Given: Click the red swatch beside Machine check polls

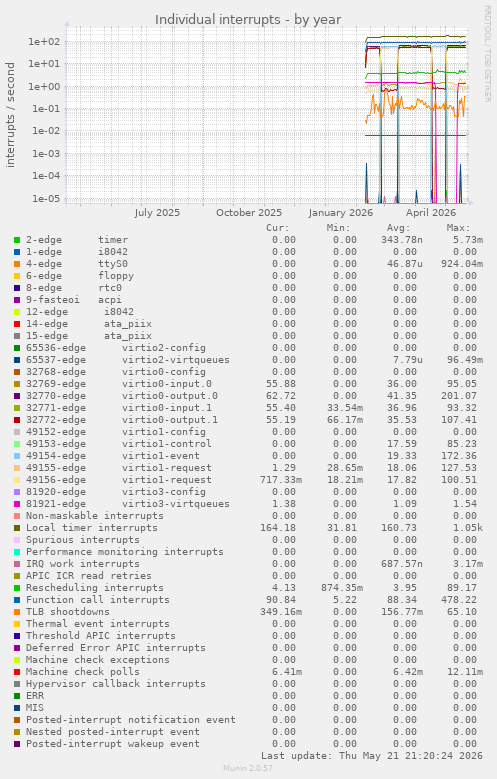Looking at the screenshot, I should [x=17, y=672].
